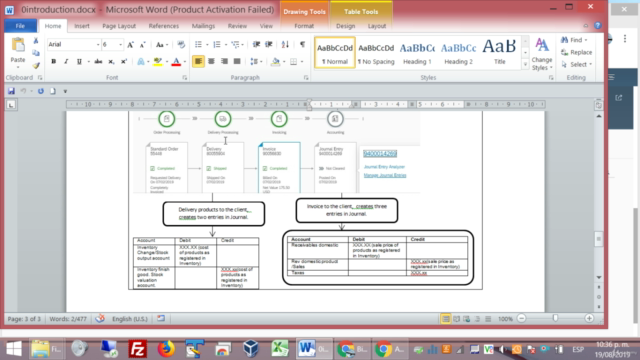Increase paragraph indent

click(x=269, y=44)
